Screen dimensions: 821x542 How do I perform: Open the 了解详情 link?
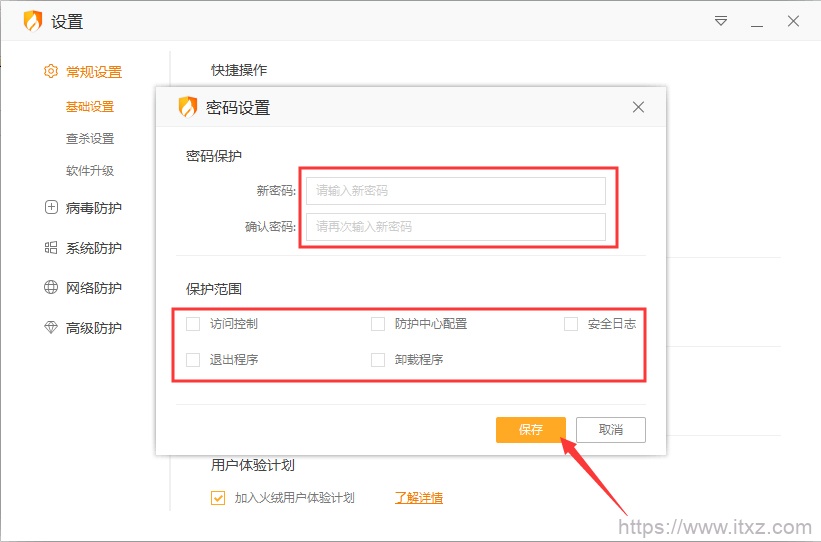(418, 497)
